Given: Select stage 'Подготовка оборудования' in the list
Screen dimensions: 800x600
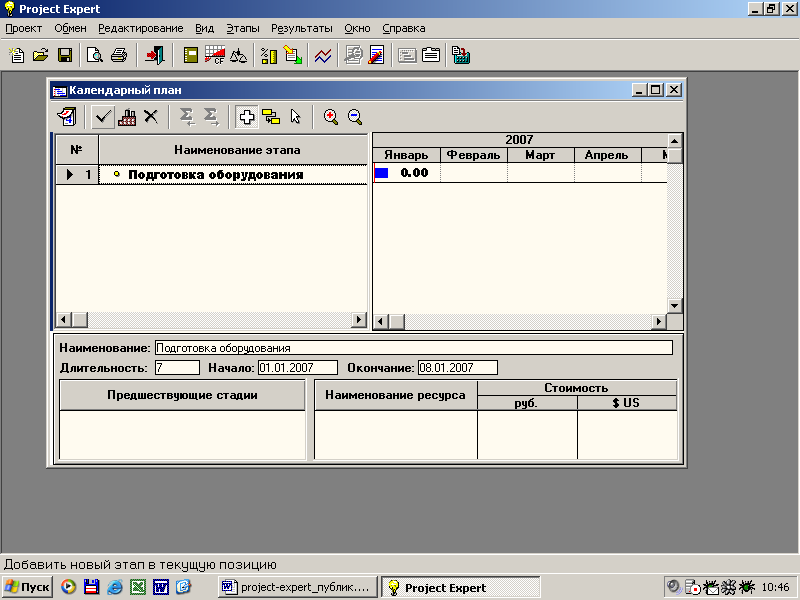Looking at the screenshot, I should click(233, 174).
